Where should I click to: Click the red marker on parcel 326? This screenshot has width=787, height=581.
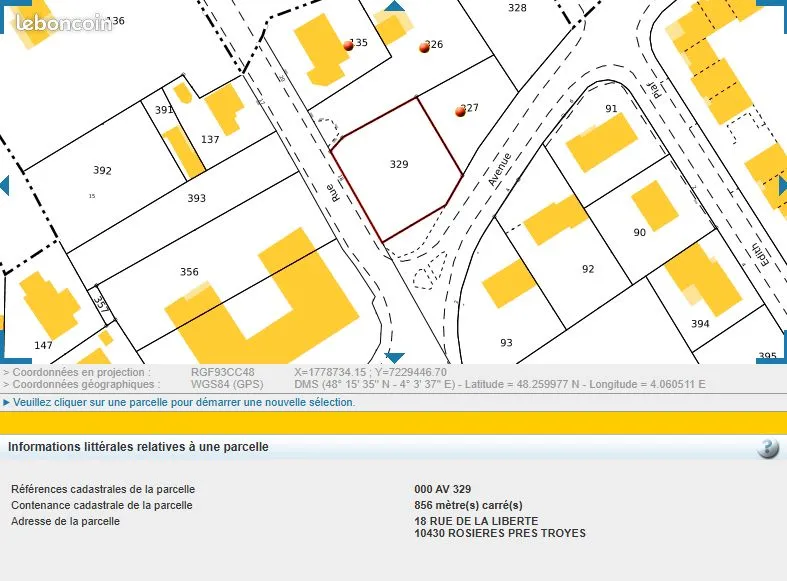424,48
